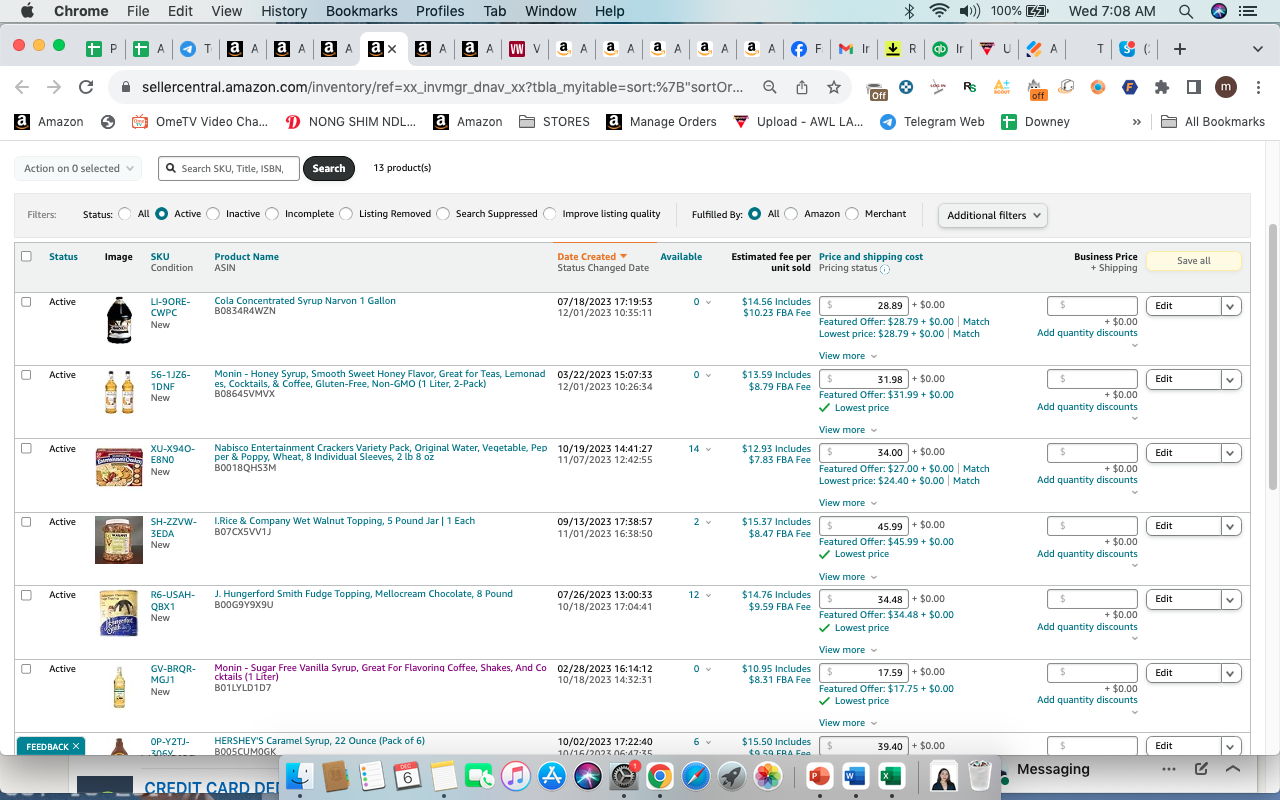Expand the Additional filters dropdown
The height and width of the screenshot is (800, 1280).
point(993,215)
